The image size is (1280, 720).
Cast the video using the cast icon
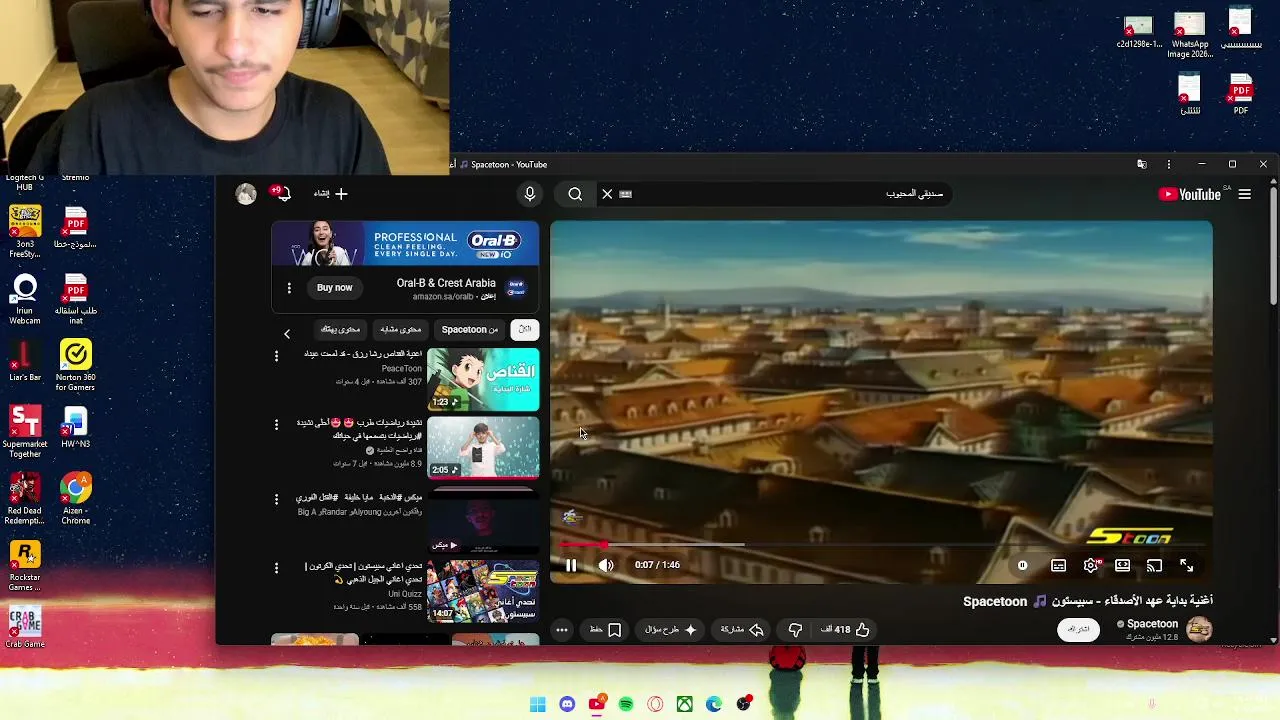pos(1154,565)
